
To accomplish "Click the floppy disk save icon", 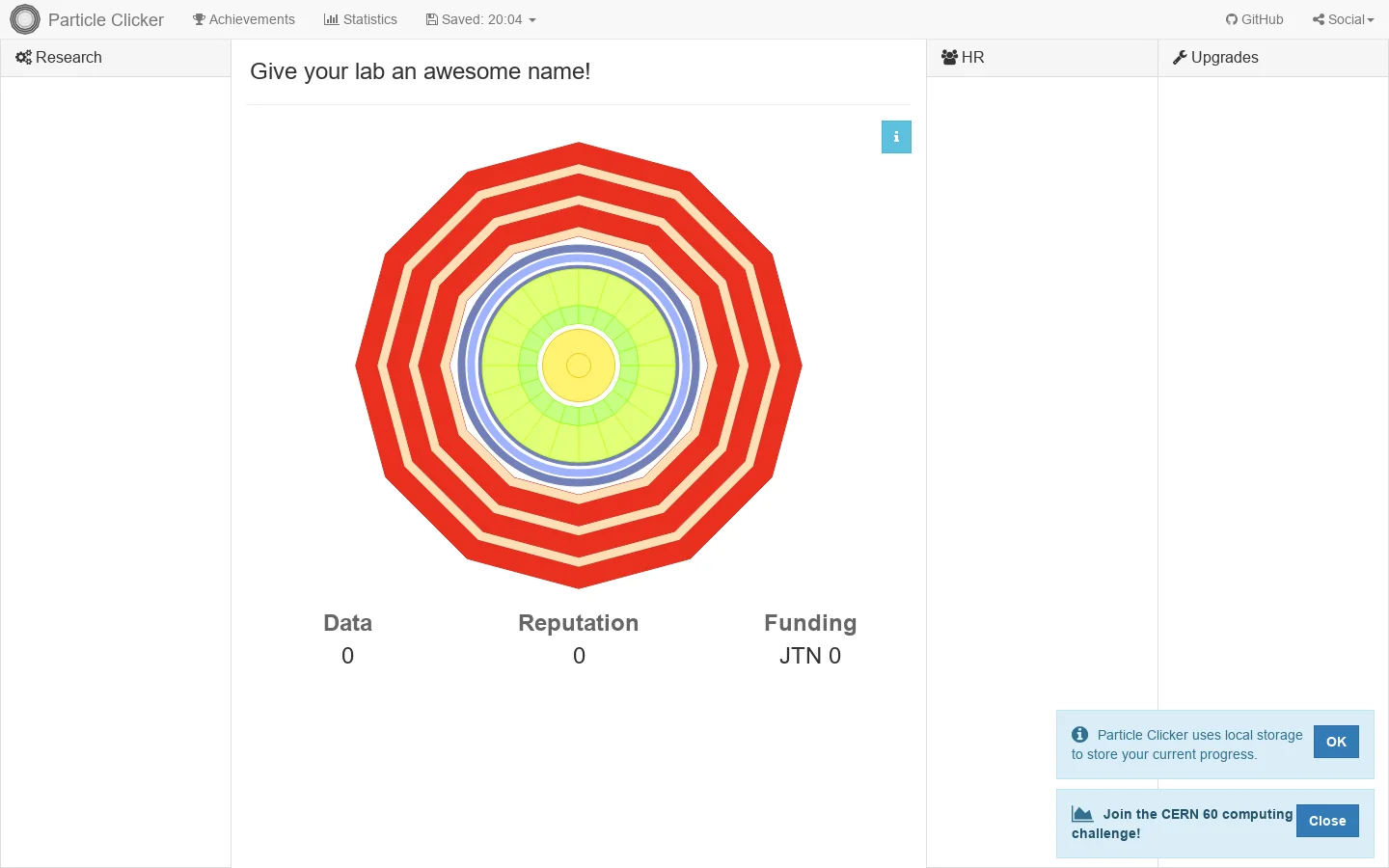I will coord(432,19).
